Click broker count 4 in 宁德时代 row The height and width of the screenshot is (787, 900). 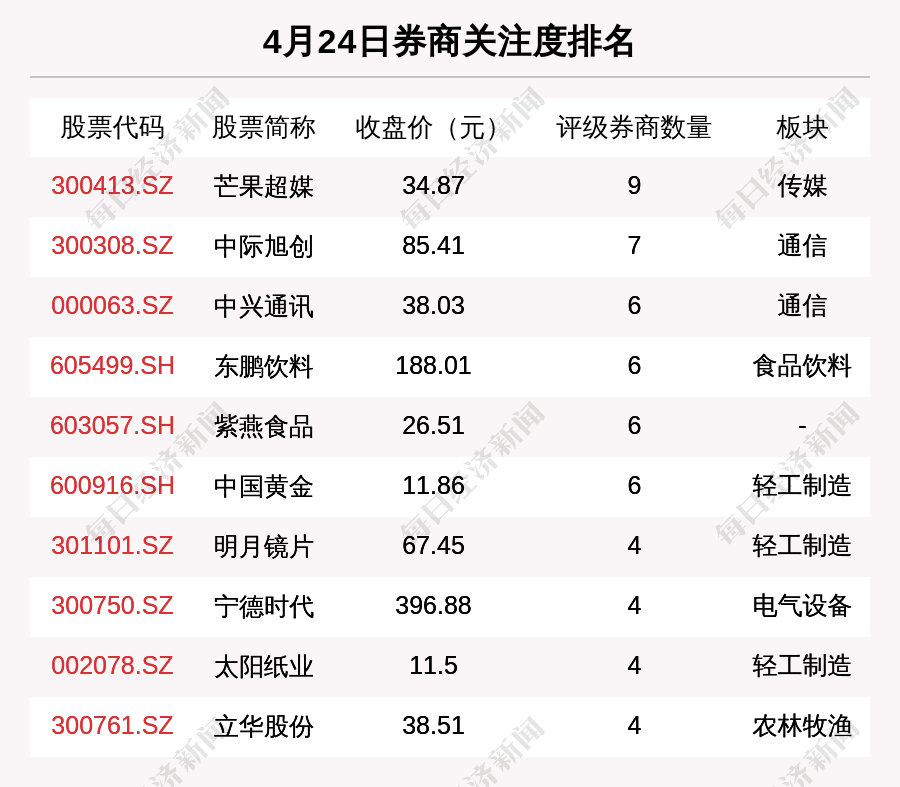[x=634, y=606]
